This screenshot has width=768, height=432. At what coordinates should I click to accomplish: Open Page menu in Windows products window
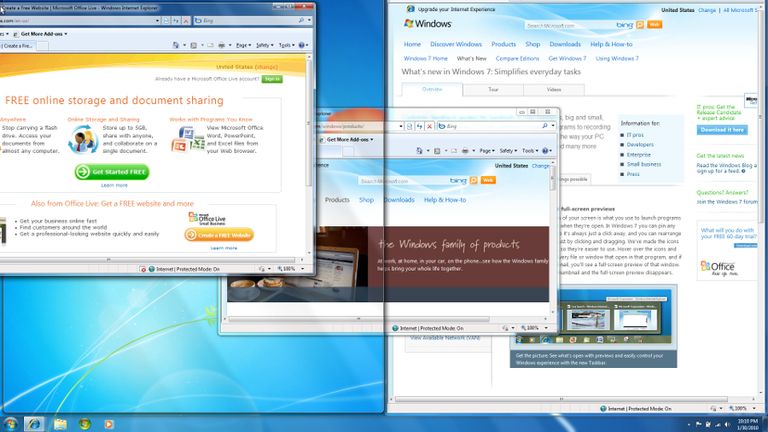[x=487, y=151]
